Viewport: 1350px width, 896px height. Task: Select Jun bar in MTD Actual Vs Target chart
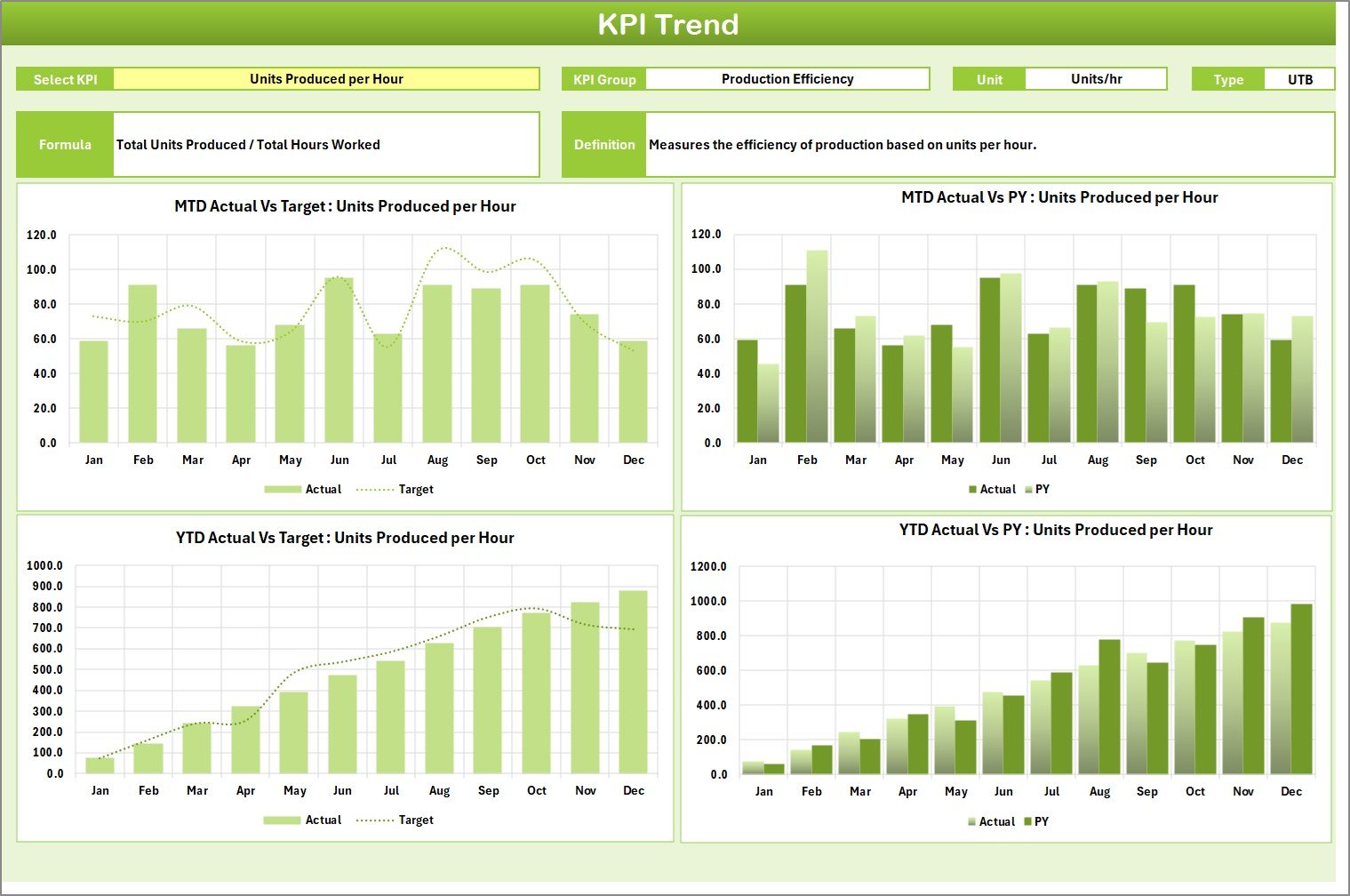[339, 360]
